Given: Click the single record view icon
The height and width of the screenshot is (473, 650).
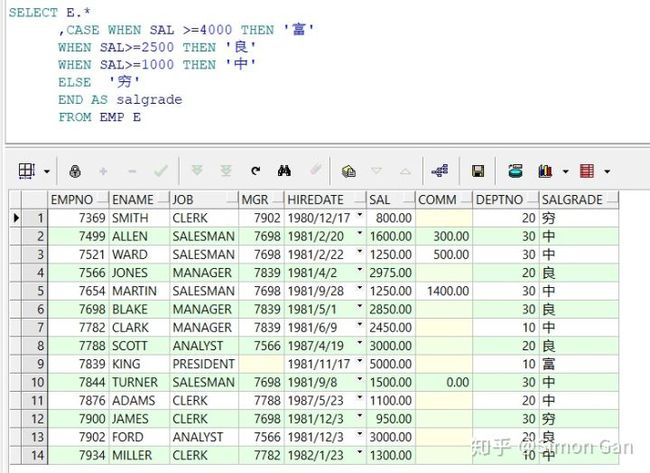Looking at the screenshot, I should pyautogui.click(x=349, y=171).
